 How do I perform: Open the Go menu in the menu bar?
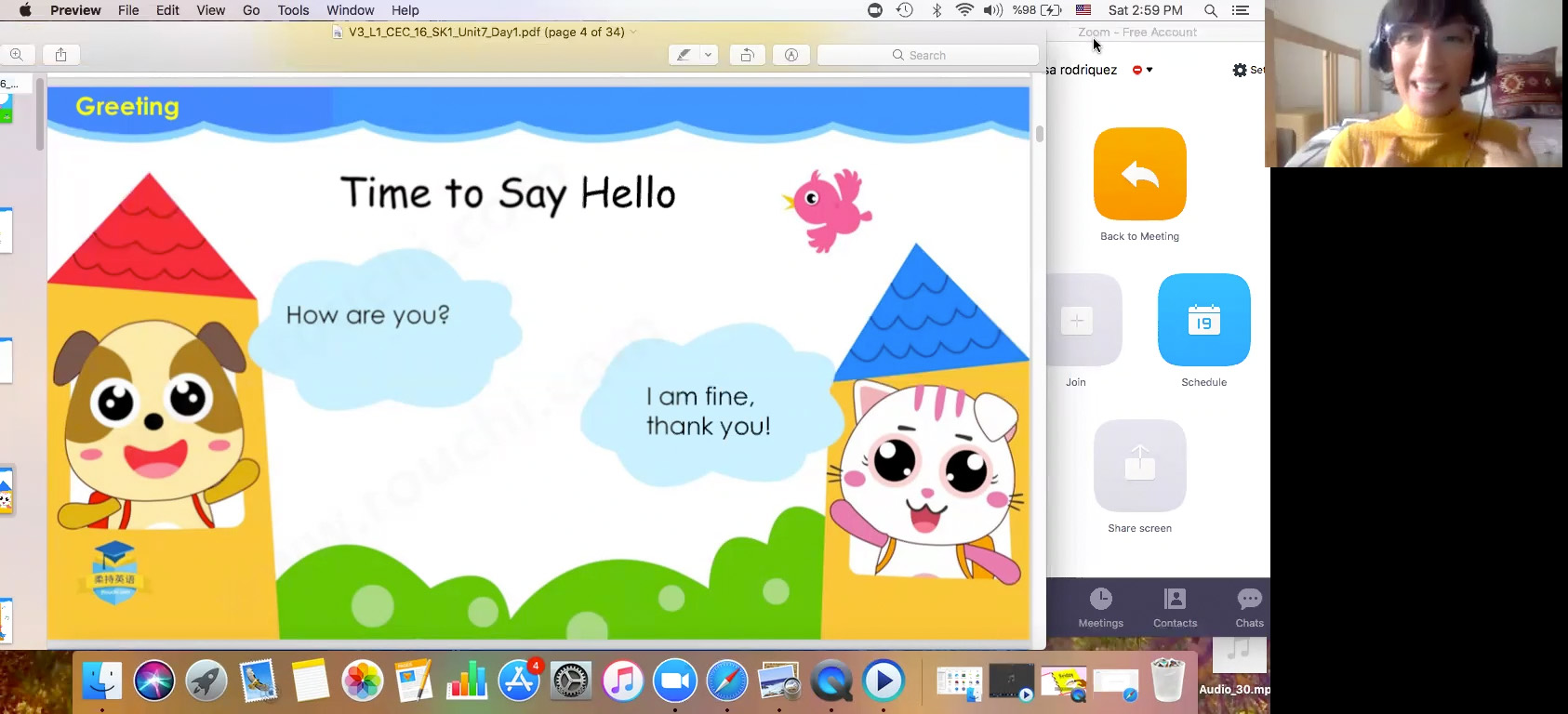[x=251, y=10]
